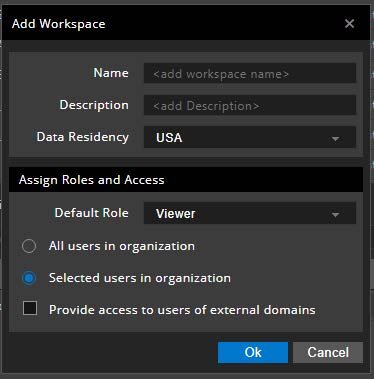This screenshot has width=374, height=379.
Task: Close the Add Workspace dialog with the X icon
Action: pyautogui.click(x=349, y=23)
